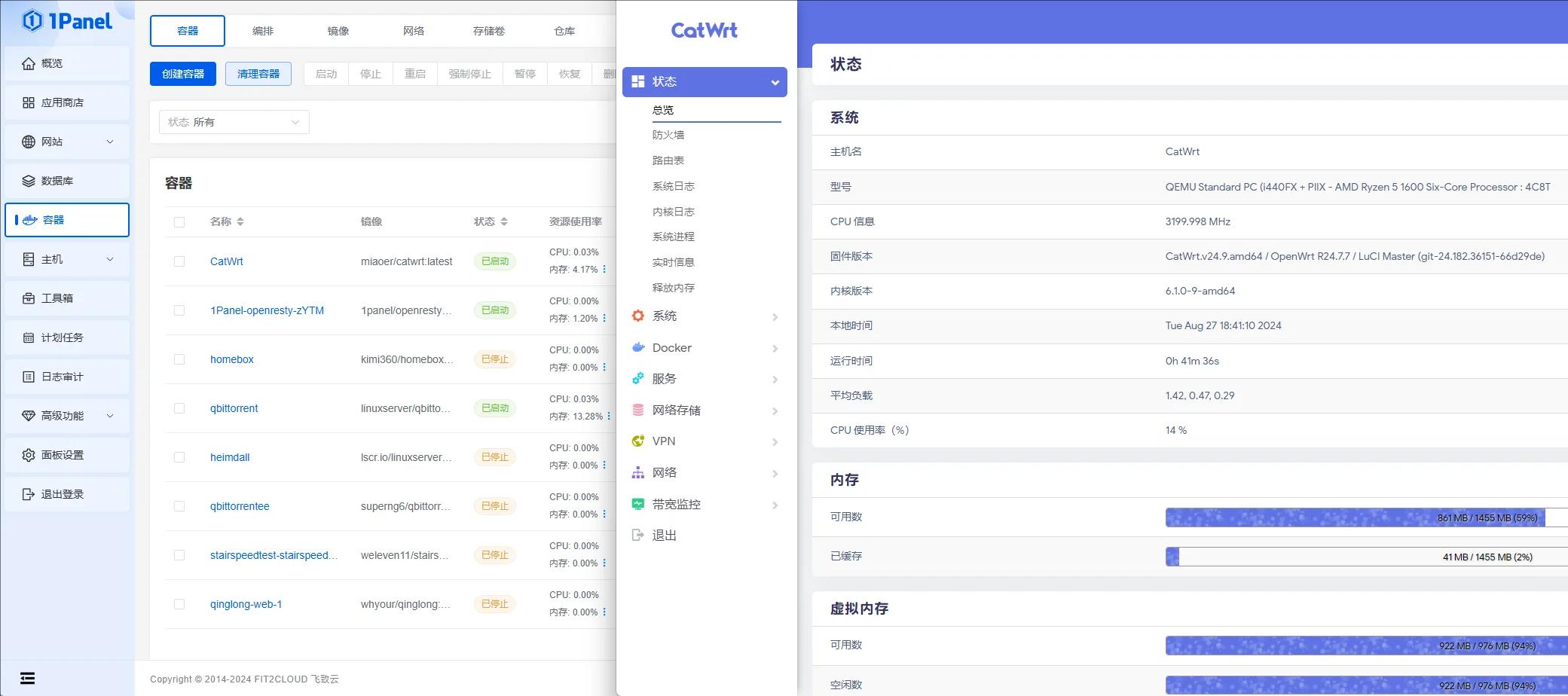
Task: Open more options dots for CatWrt row
Action: 604,269
